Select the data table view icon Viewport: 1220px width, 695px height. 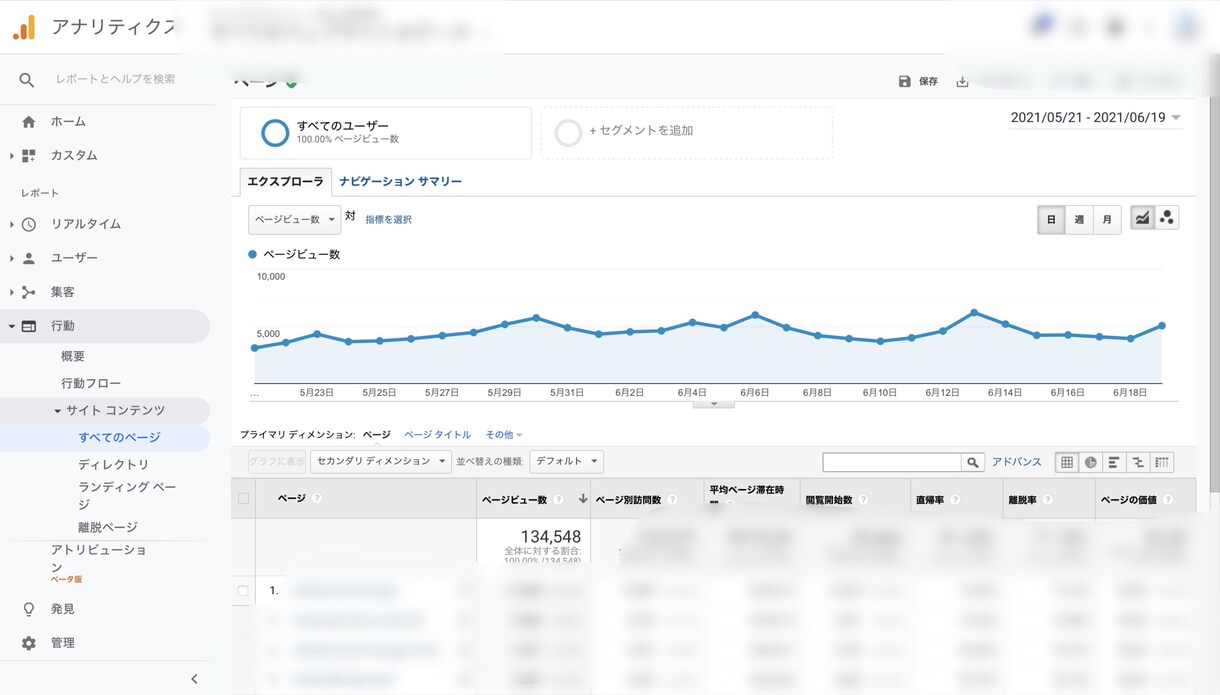click(1067, 462)
